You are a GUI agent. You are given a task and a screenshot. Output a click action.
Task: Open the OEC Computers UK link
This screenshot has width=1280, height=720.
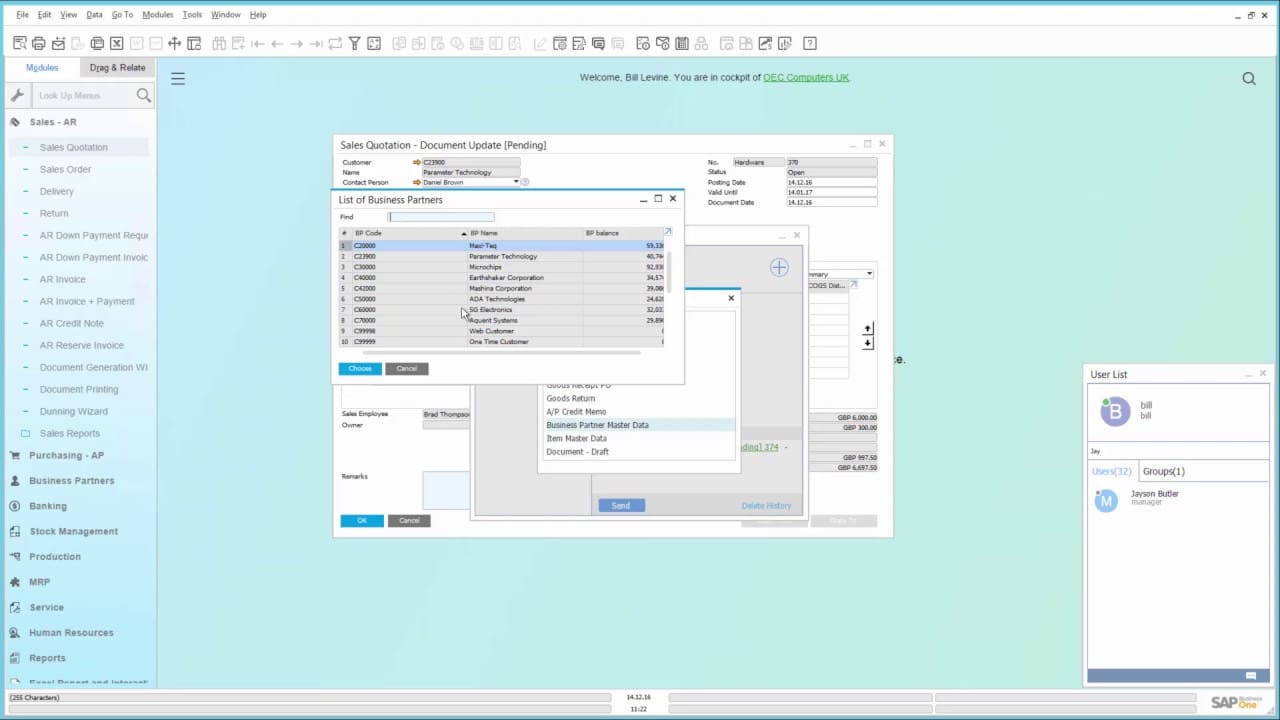805,78
